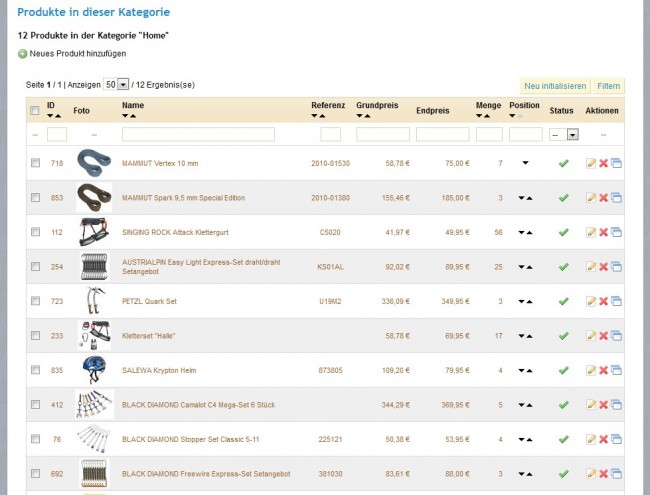This screenshot has width=650, height=495.
Task: Duplicate the PETZL Quark Set product
Action: pos(616,301)
